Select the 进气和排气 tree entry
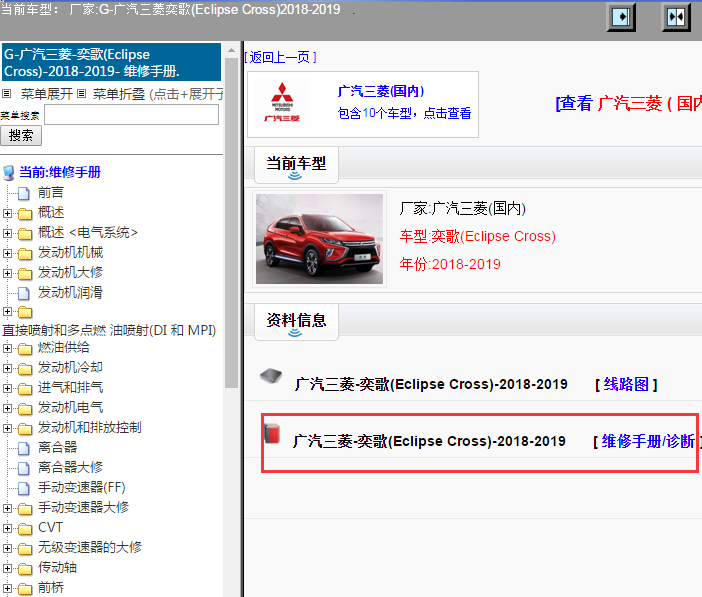The width and height of the screenshot is (702, 597). (70, 387)
